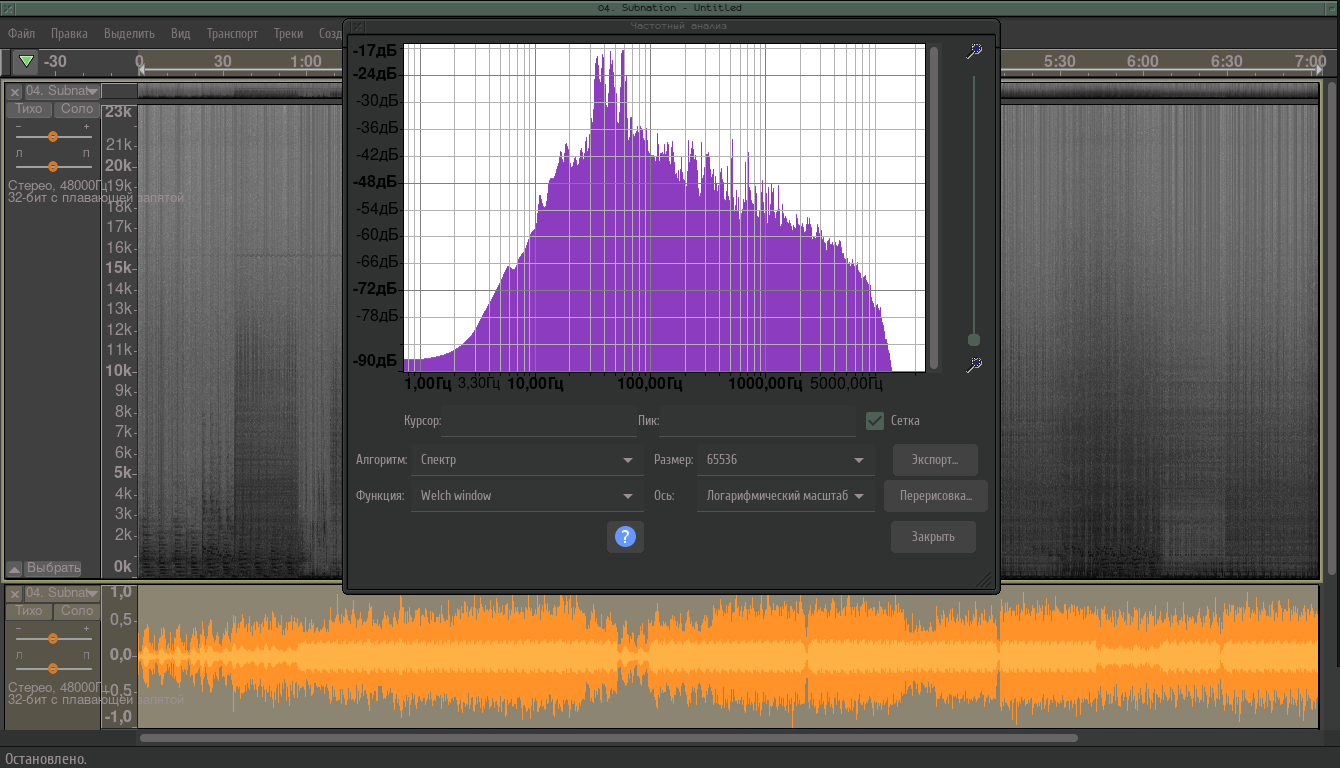Open the Функция dropdown showing Welch window
This screenshot has width=1340, height=768.
pos(527,496)
